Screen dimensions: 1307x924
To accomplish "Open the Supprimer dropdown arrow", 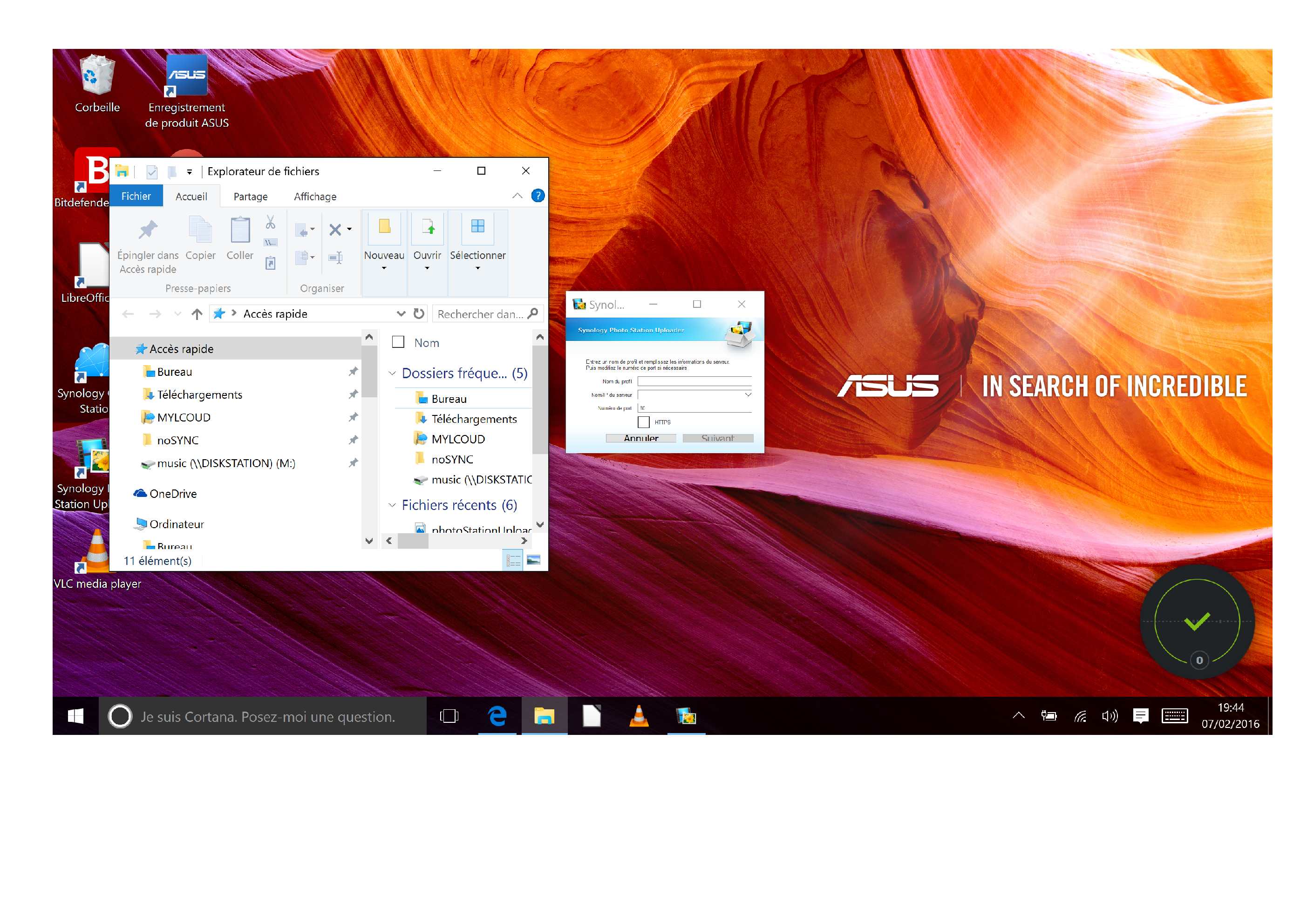I will pos(349,230).
